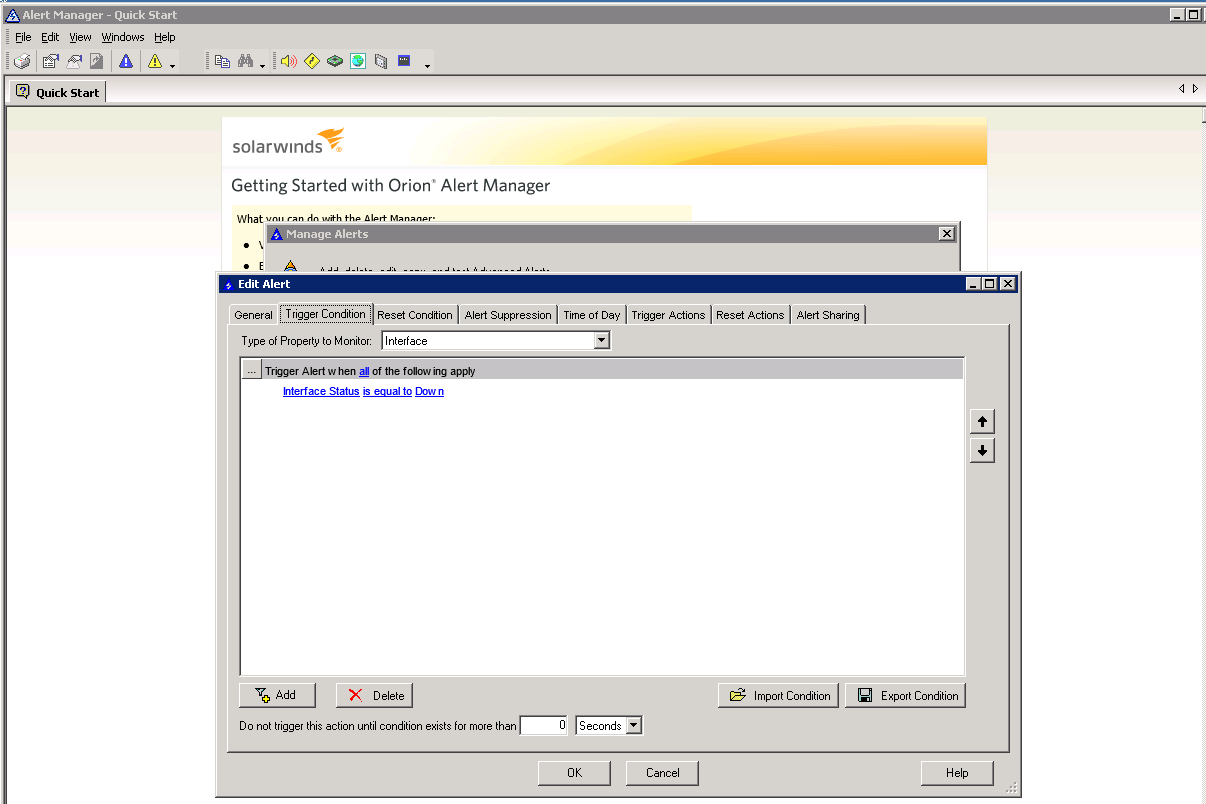
Task: Click the ellipsis button beside Trigger Alert
Action: coord(252,371)
